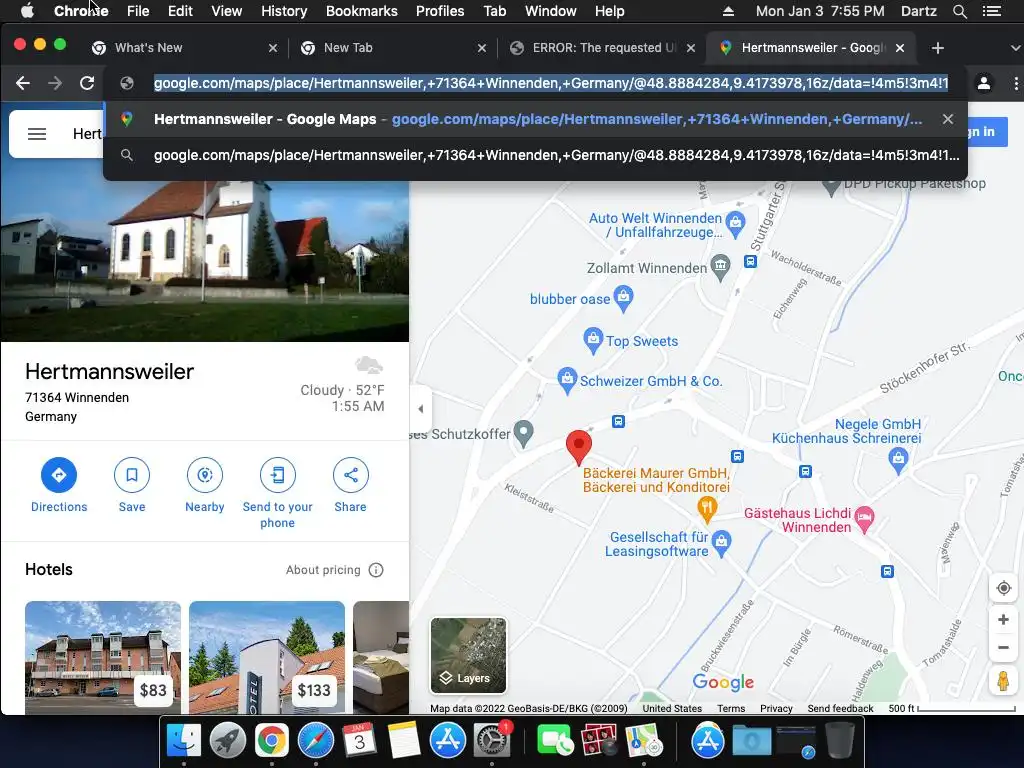The image size is (1024, 768).
Task: Click the bus stop icon near Zollamt
Action: pos(750,262)
